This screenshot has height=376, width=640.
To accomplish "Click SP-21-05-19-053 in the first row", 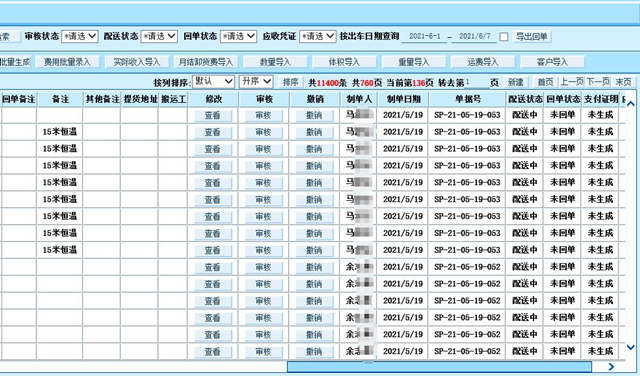I will 467,115.
